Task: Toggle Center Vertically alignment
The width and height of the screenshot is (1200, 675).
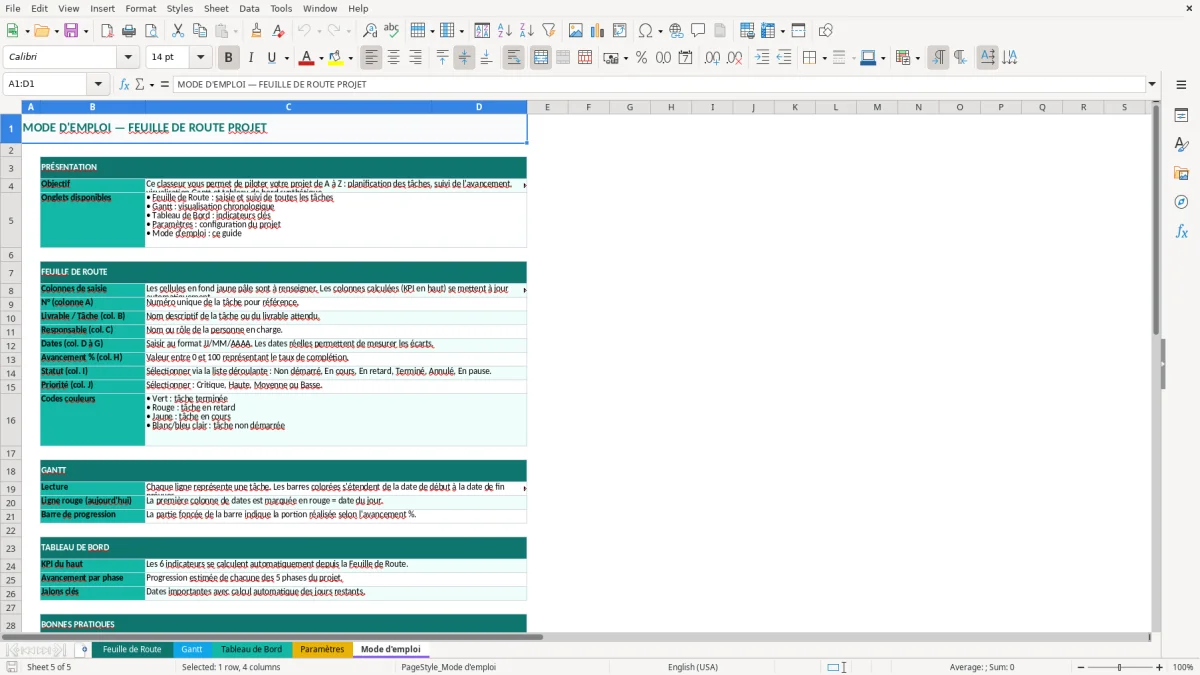Action: click(464, 58)
